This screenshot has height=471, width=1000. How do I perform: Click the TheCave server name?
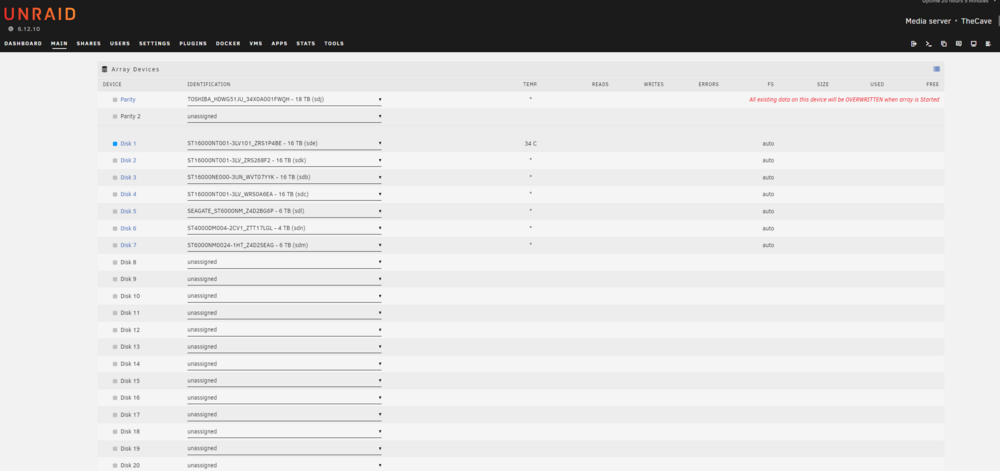(x=976, y=21)
